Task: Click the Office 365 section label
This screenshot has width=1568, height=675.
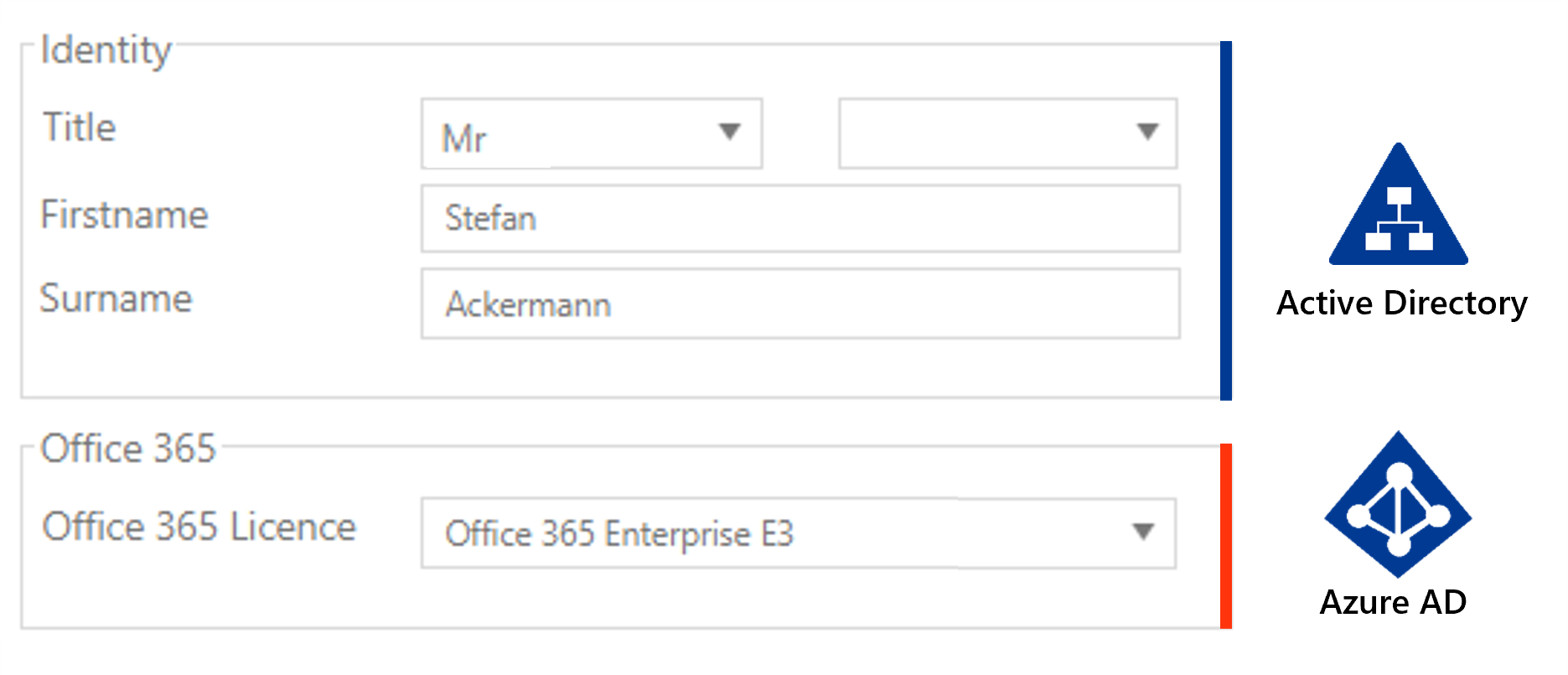Action: tap(130, 449)
